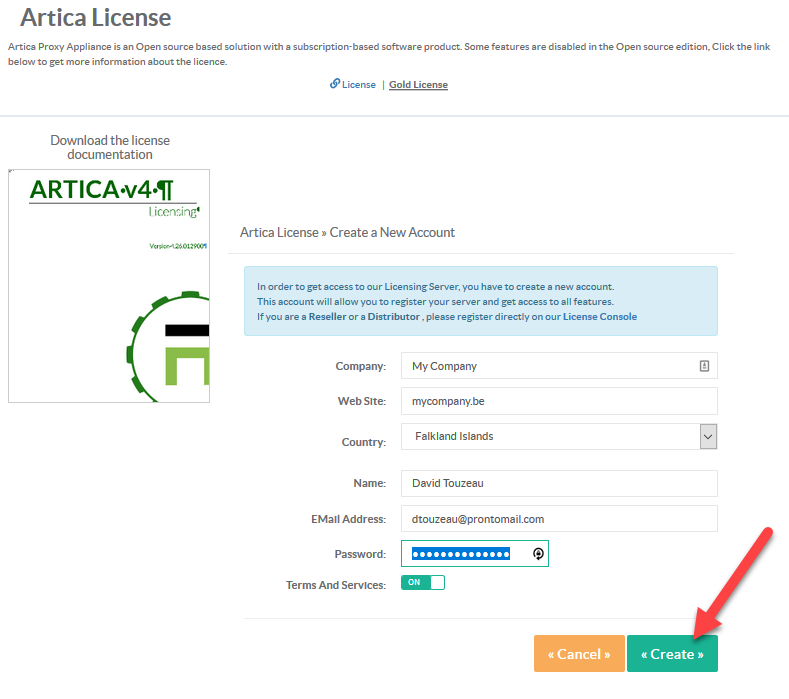Click the License link with chain icon

click(353, 85)
